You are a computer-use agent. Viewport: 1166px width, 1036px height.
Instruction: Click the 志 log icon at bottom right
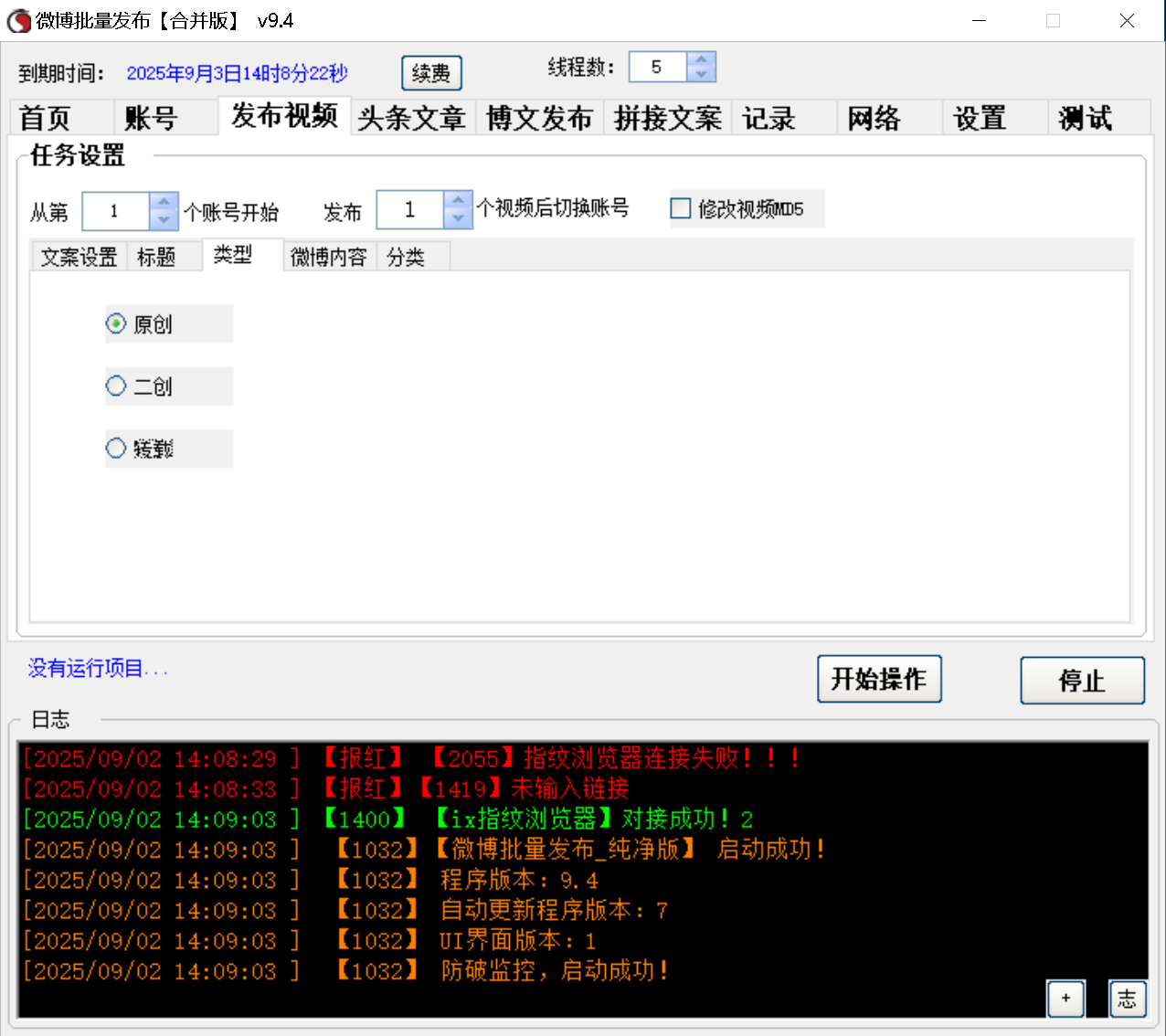(x=1128, y=999)
